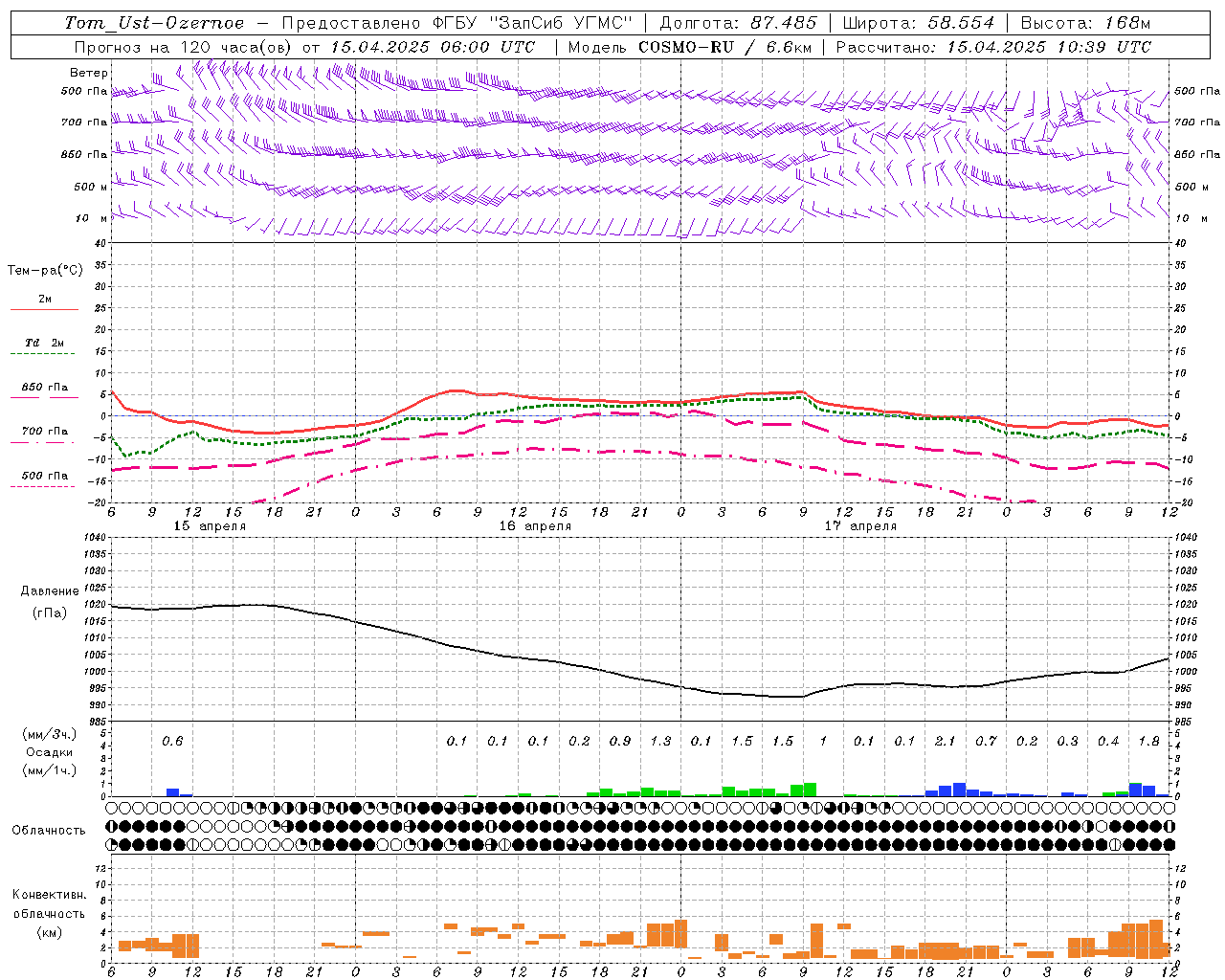The width and height of the screenshot is (1225, 980).
Task: Click the station name Tom_Ust-Ozernoe in the header
Action: [155, 23]
